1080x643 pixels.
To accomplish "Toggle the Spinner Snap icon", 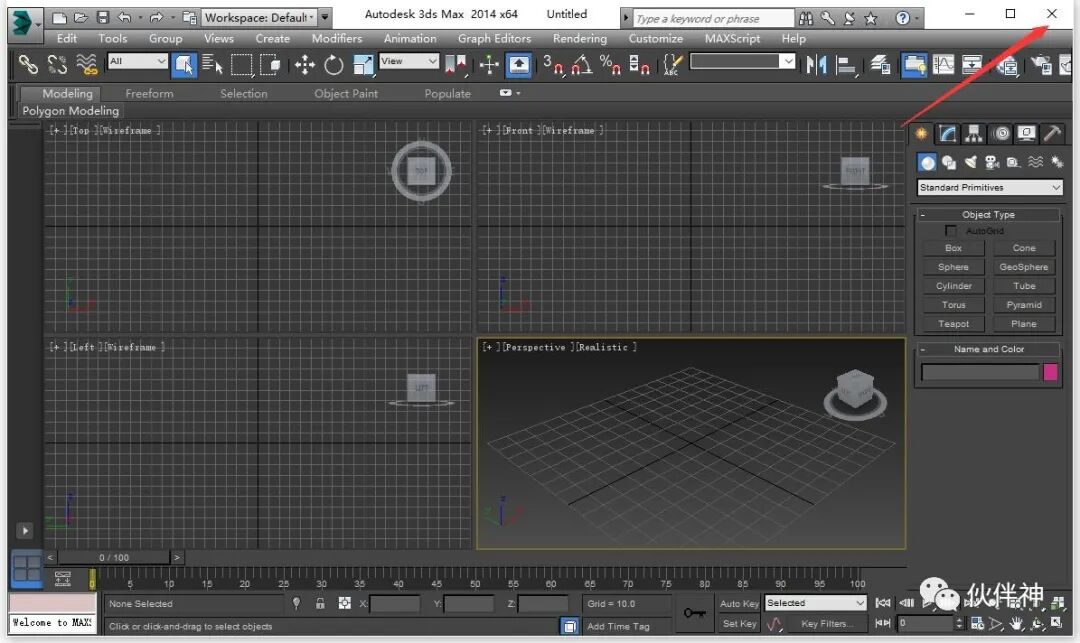I will [639, 65].
